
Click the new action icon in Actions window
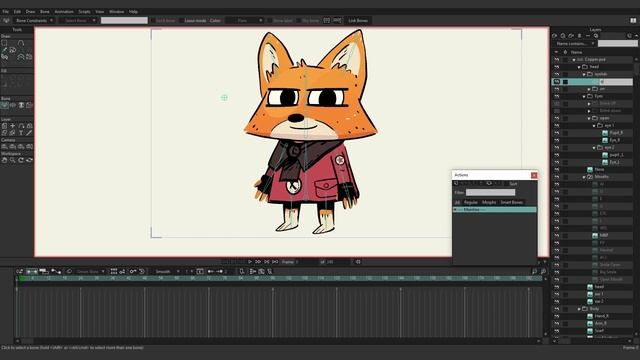pyautogui.click(x=456, y=184)
